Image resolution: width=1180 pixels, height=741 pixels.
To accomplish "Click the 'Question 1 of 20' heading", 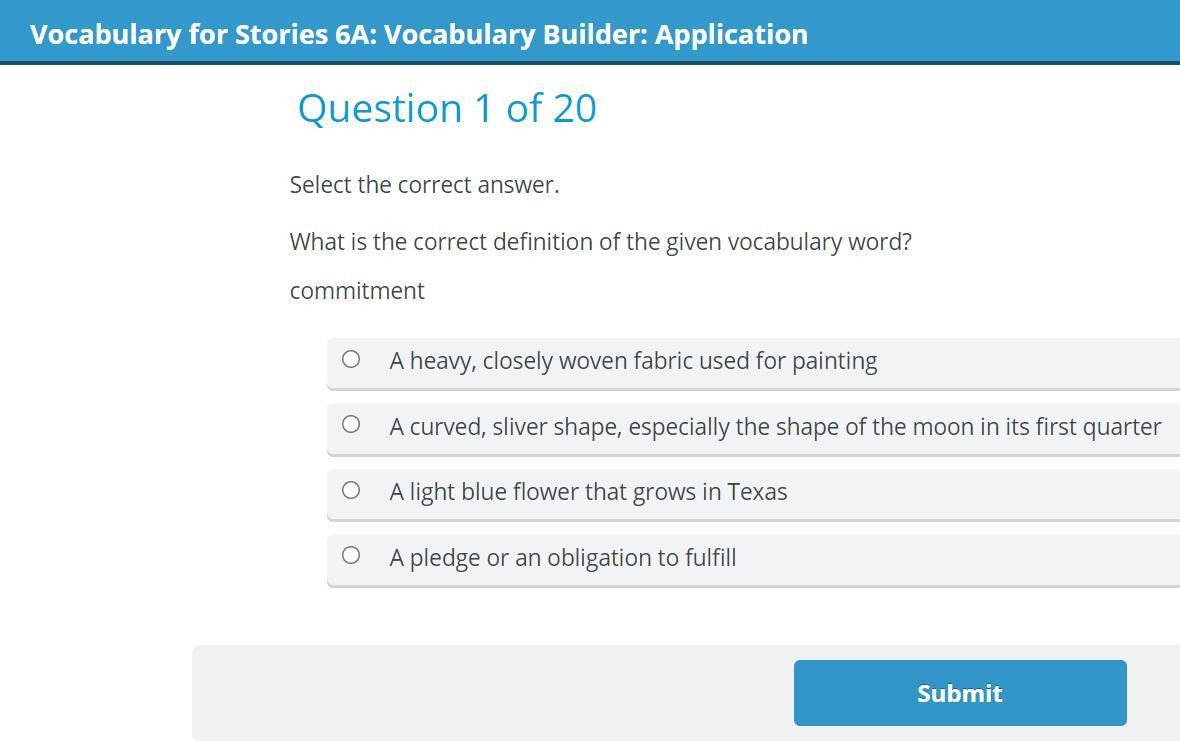I will pos(447,109).
